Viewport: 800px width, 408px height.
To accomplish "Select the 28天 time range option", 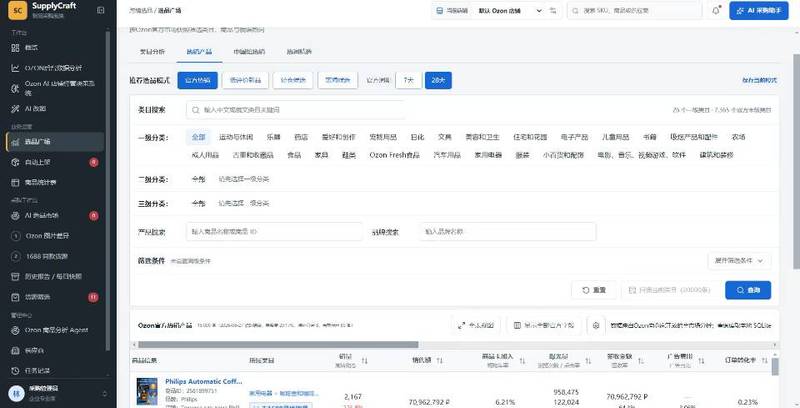I will click(x=438, y=80).
